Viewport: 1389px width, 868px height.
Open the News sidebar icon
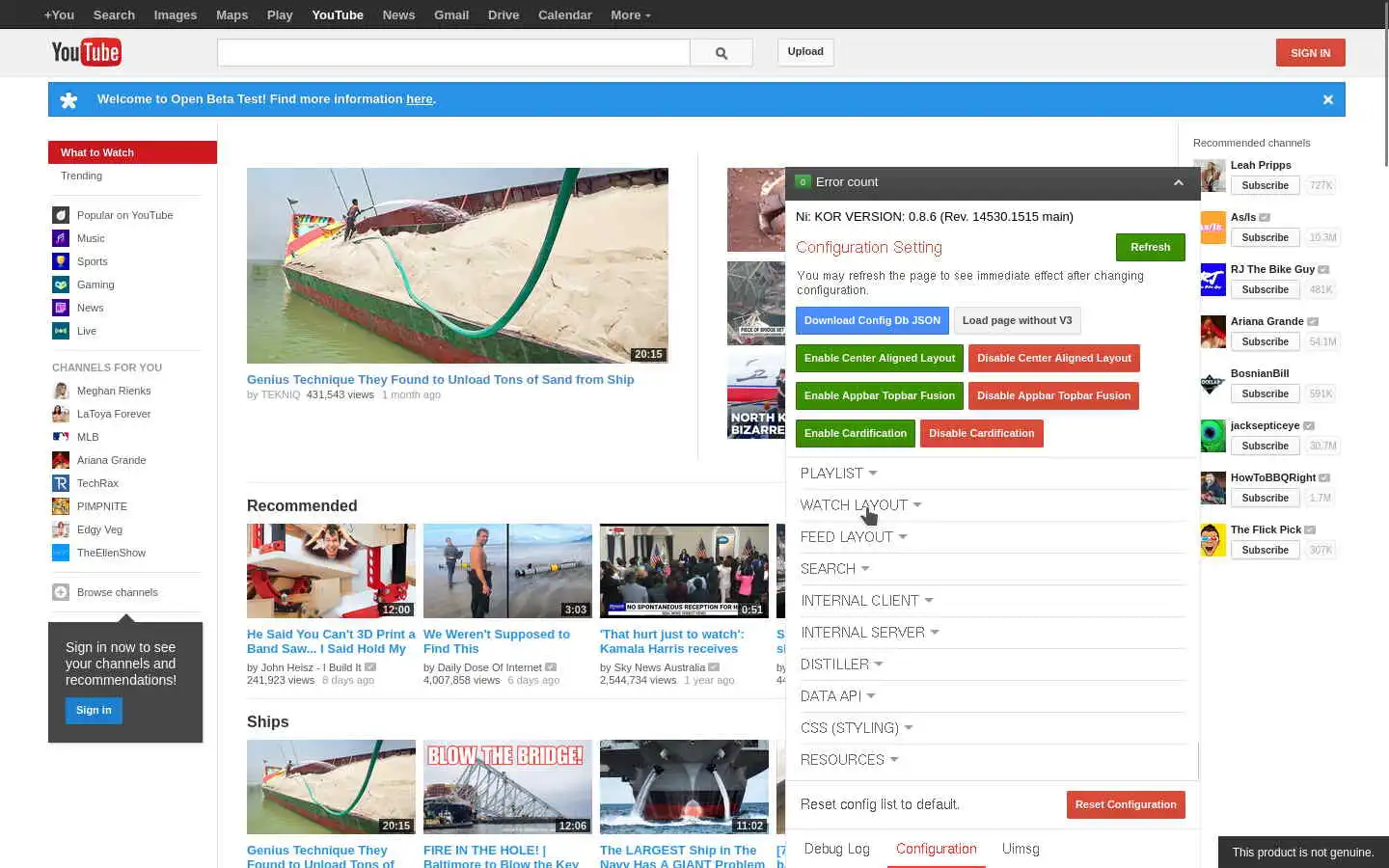coord(61,308)
